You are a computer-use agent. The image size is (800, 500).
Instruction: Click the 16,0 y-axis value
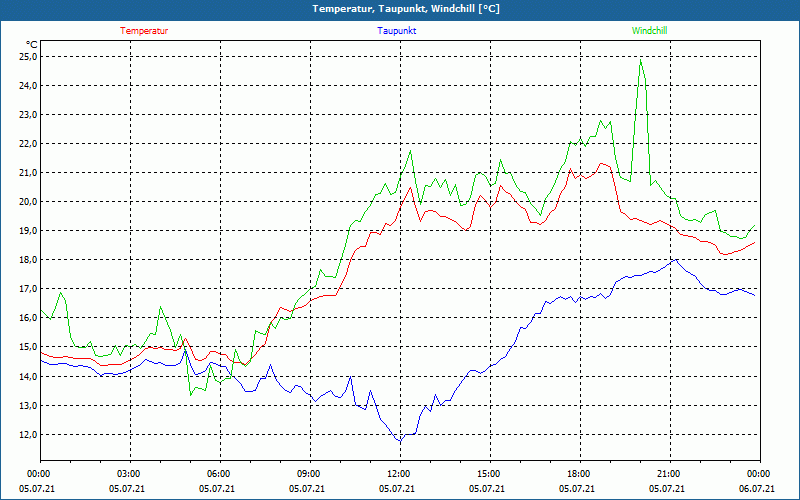pyautogui.click(x=29, y=318)
